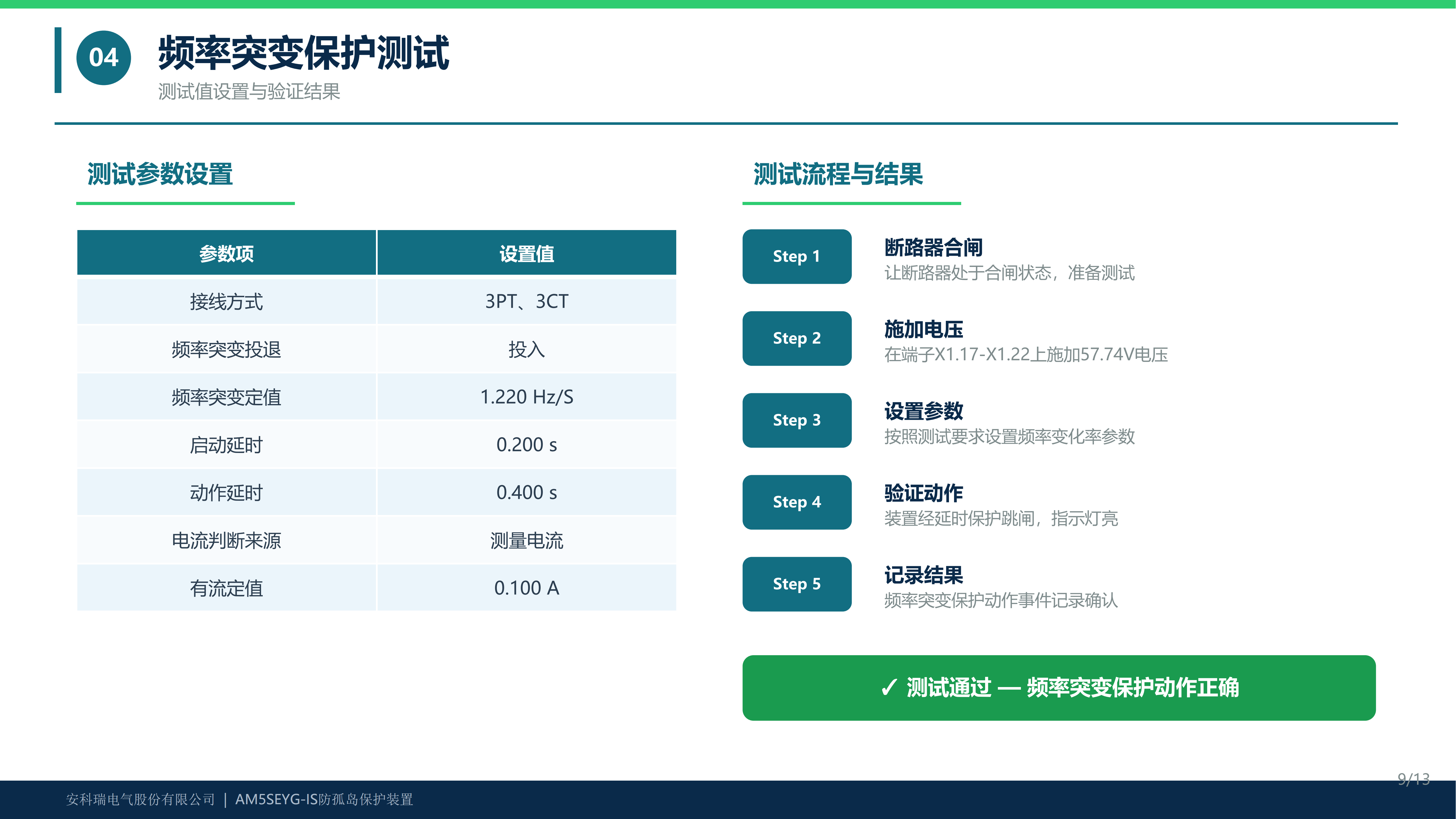Click the text 频率突变保护动作事件记录确认
Image resolution: width=1456 pixels, height=819 pixels.
click(1001, 600)
